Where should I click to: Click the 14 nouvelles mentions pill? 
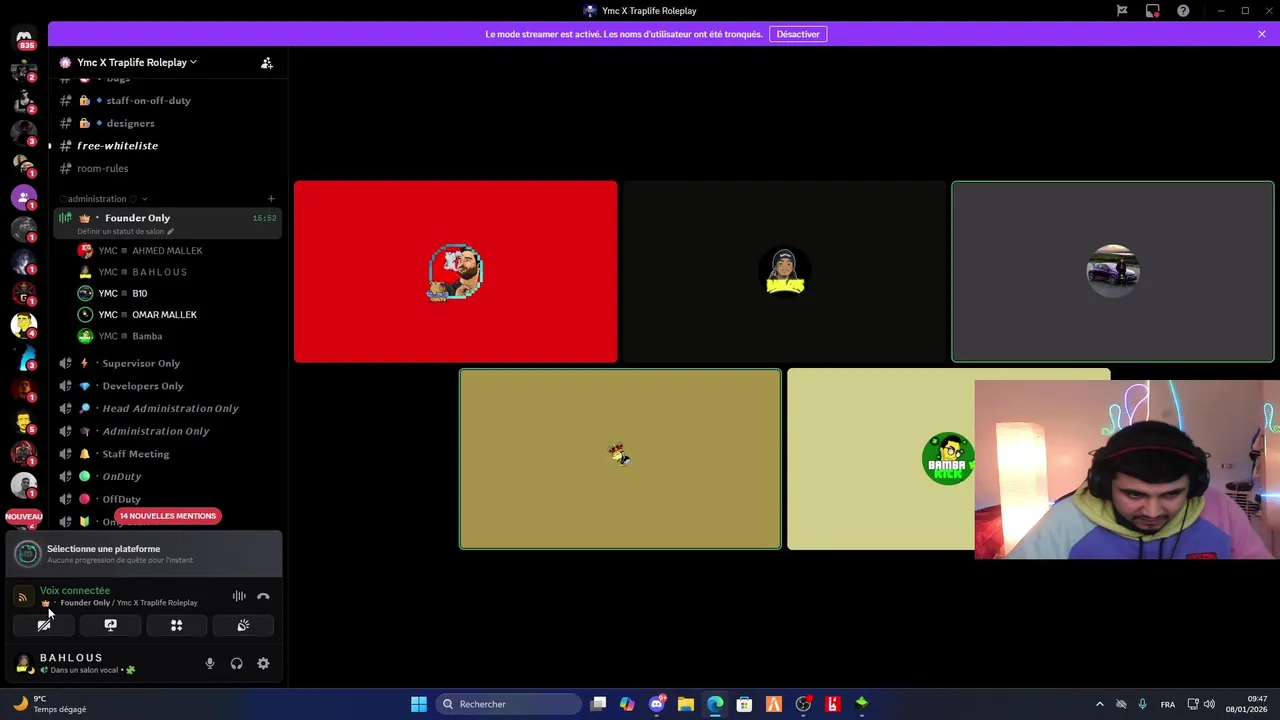click(168, 516)
